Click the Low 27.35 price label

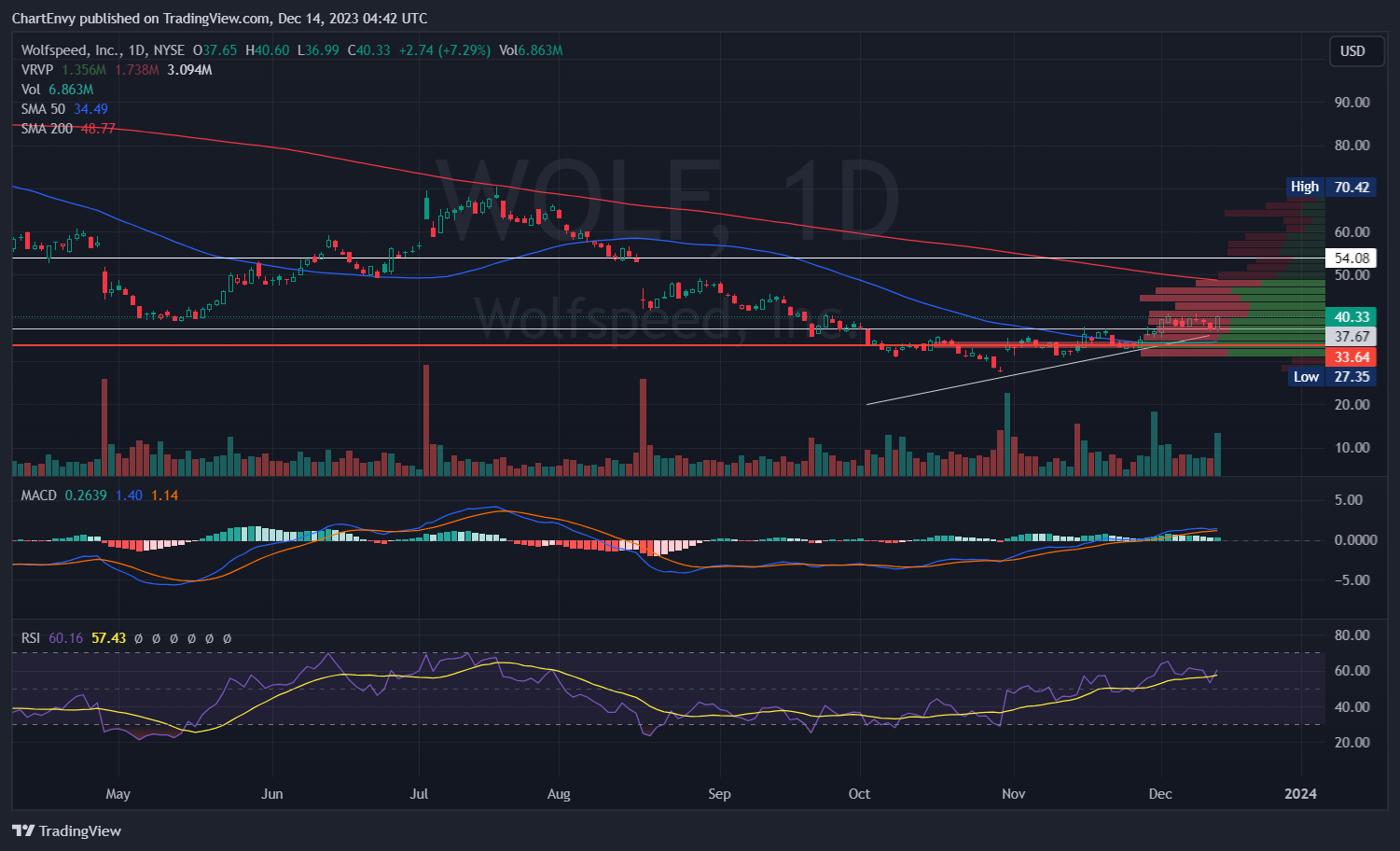coord(1332,377)
